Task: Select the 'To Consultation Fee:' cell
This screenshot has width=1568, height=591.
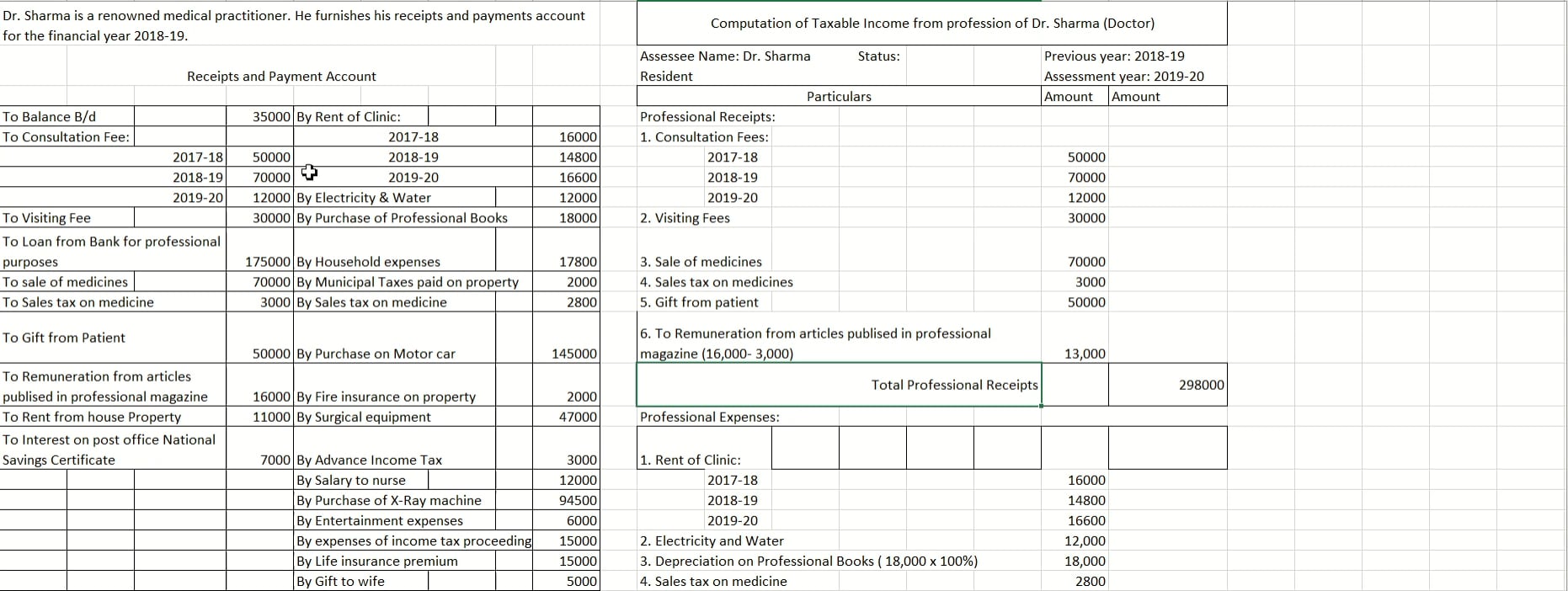Action: (x=67, y=137)
